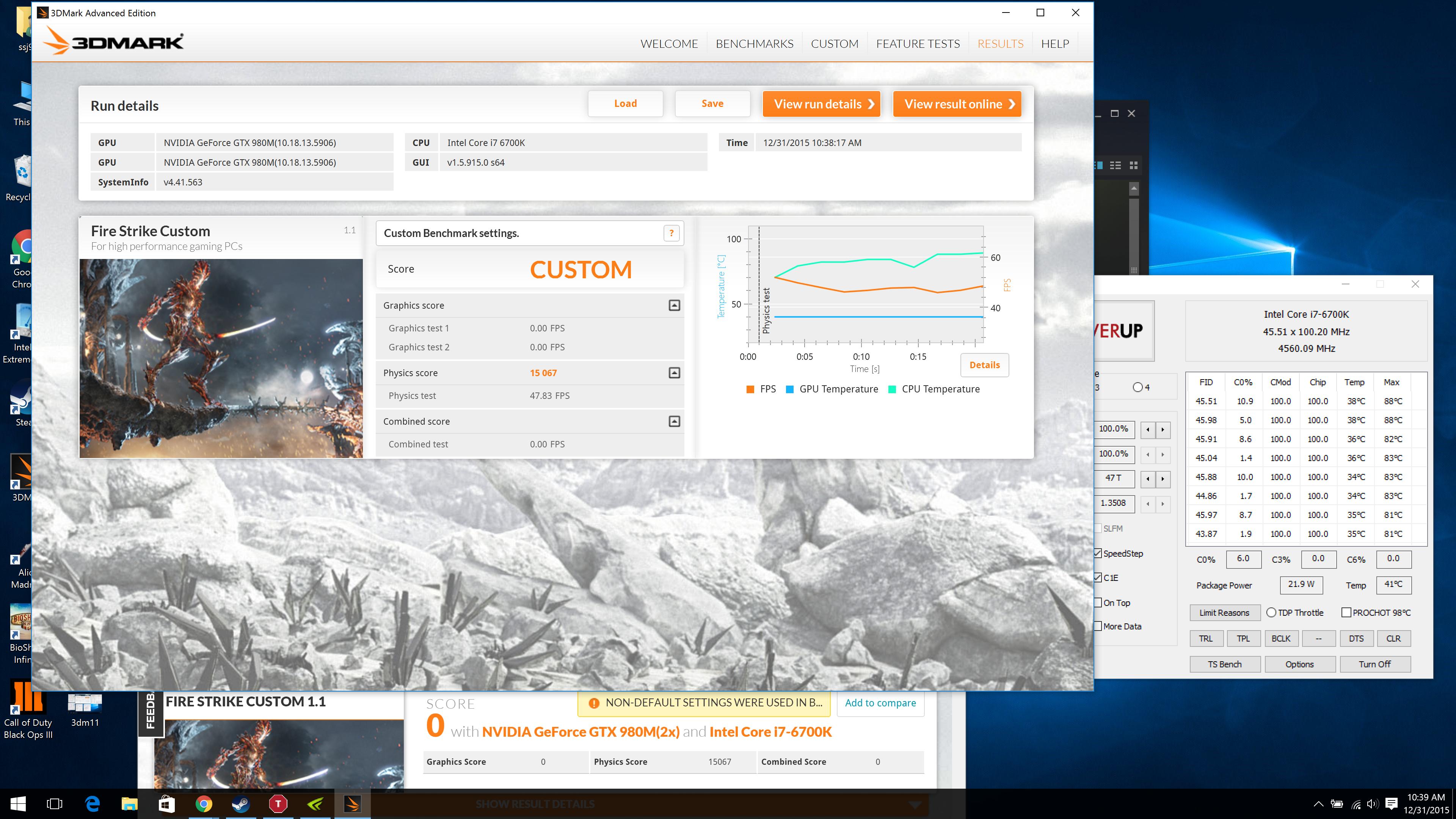This screenshot has height=819, width=1456.
Task: Switch to the BENCHMARKS tab
Action: pyautogui.click(x=754, y=44)
